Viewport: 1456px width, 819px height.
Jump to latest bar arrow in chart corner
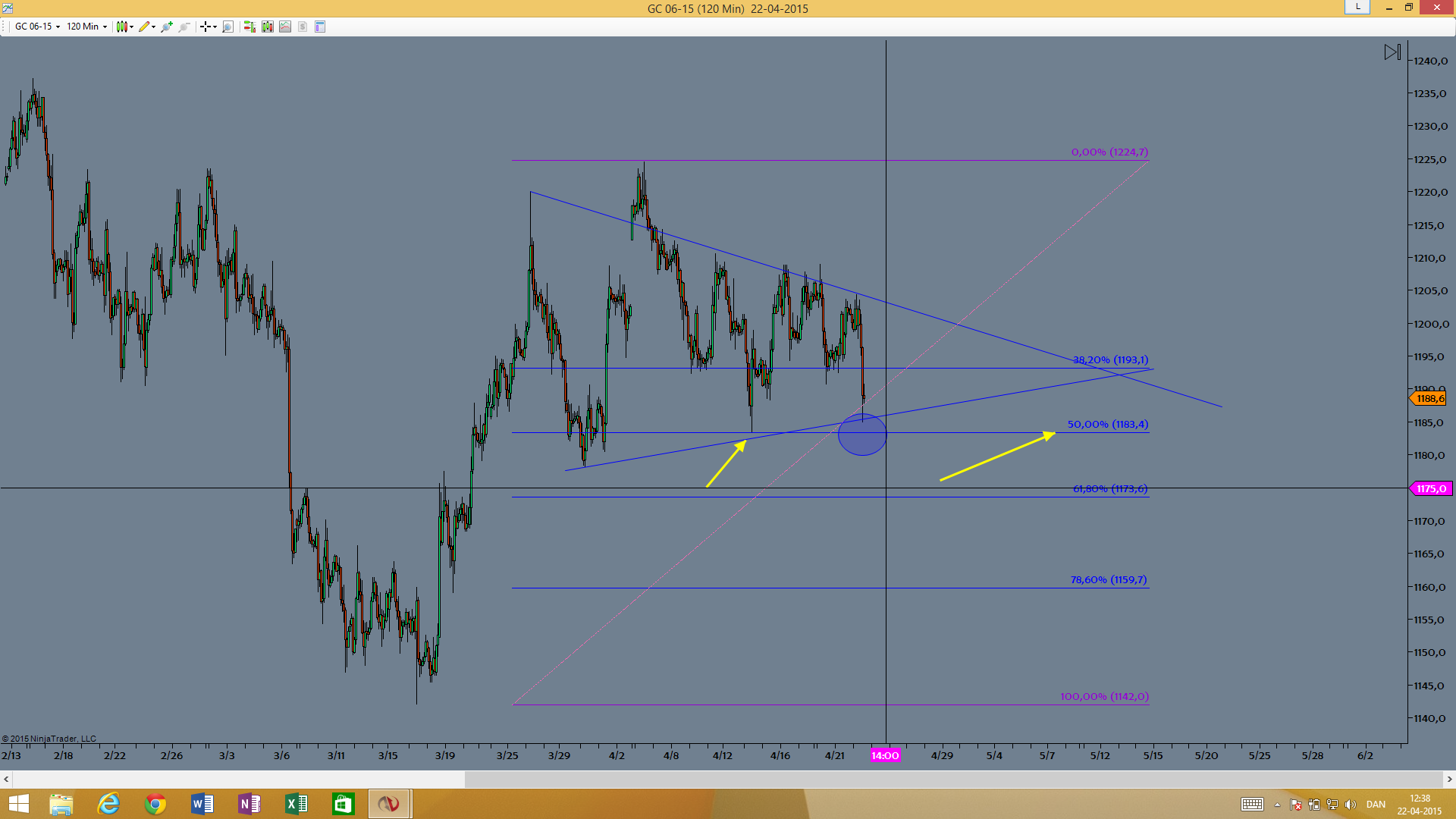point(1392,52)
